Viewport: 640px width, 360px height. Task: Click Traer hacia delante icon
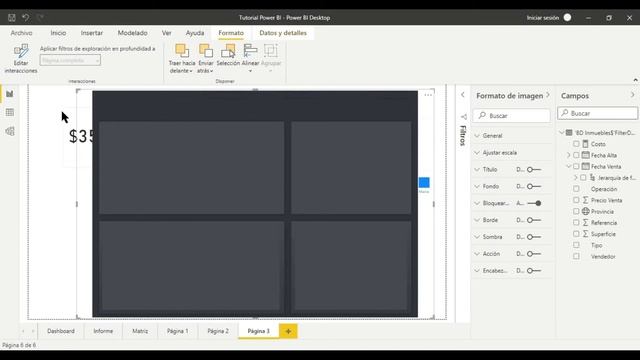point(182,51)
